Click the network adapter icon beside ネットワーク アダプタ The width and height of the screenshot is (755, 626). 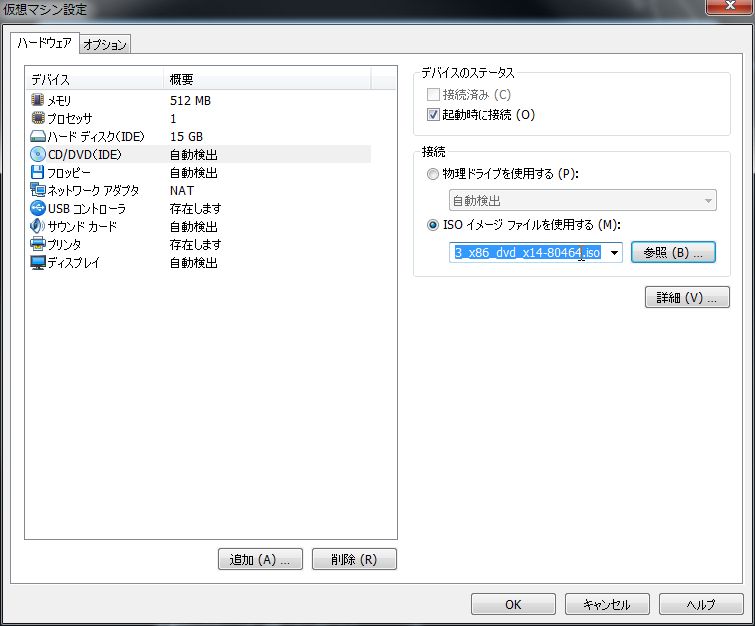click(38, 190)
